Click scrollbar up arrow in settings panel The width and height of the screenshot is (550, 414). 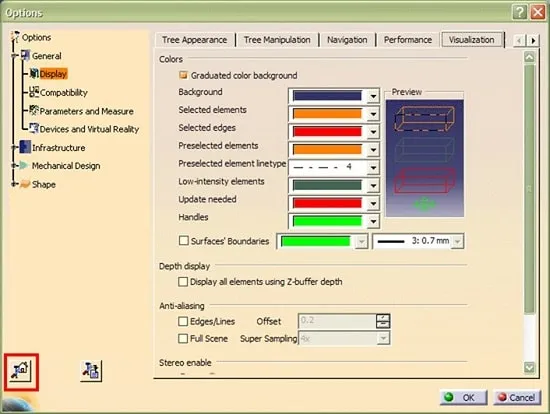(529, 57)
